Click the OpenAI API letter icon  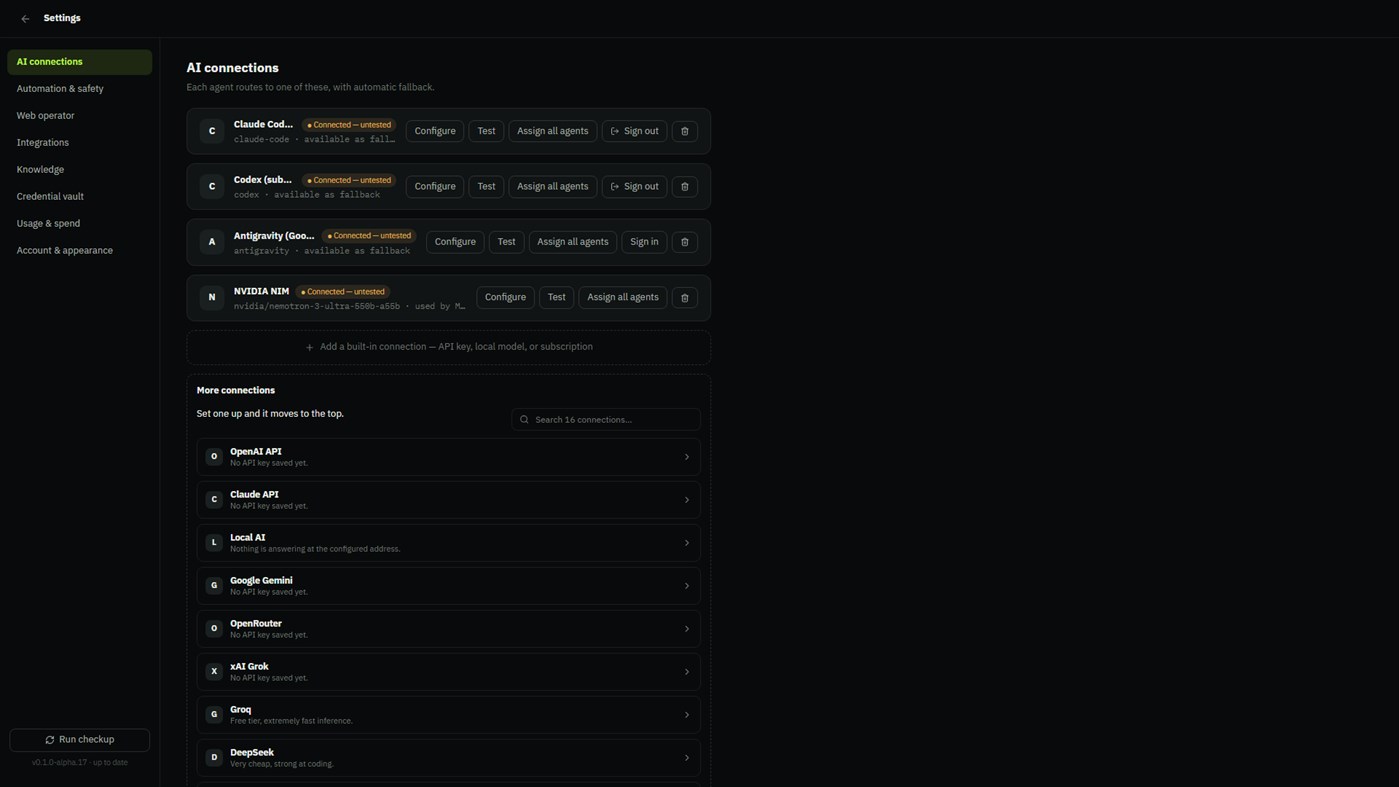pos(214,457)
